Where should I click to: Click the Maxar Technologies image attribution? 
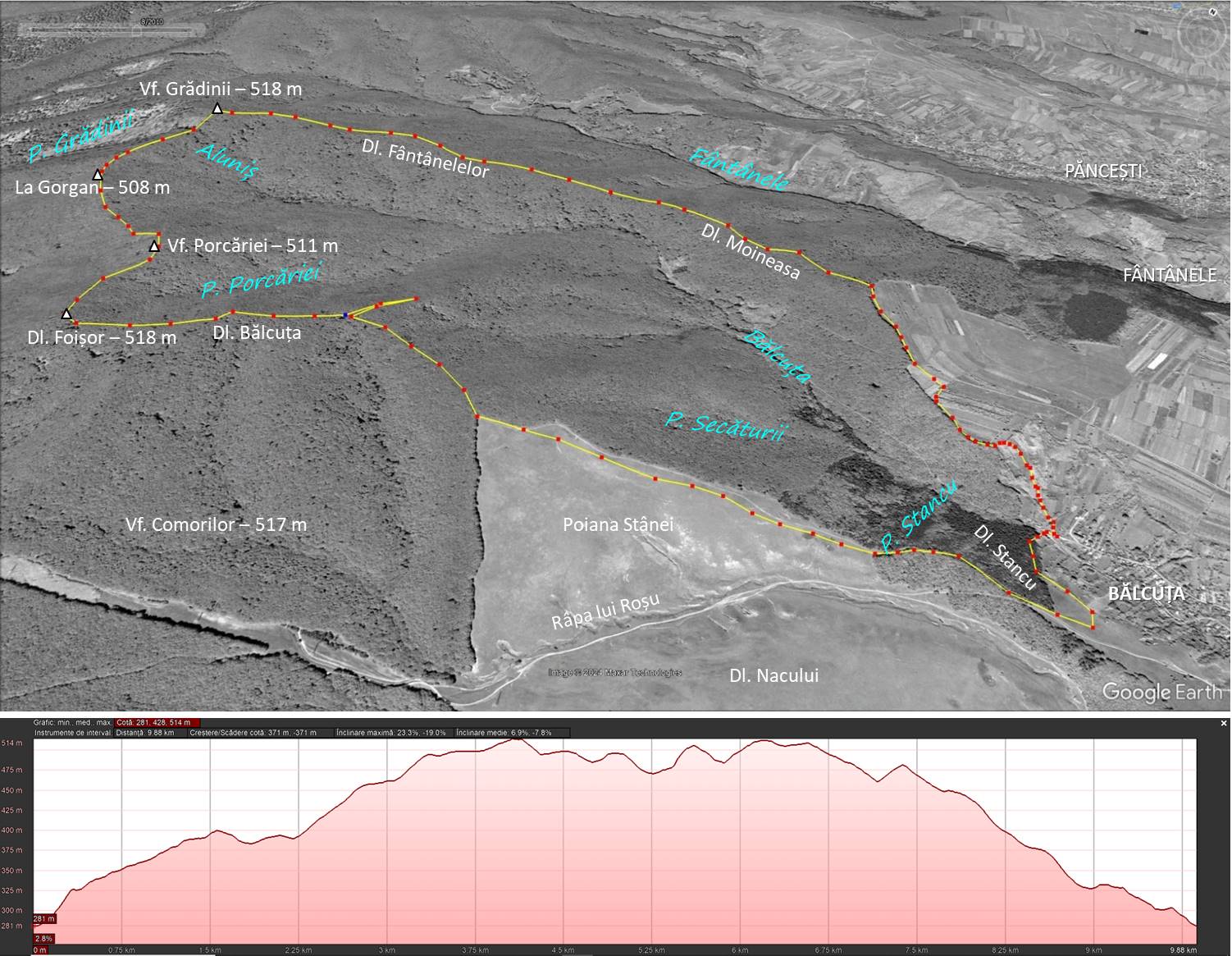615,673
